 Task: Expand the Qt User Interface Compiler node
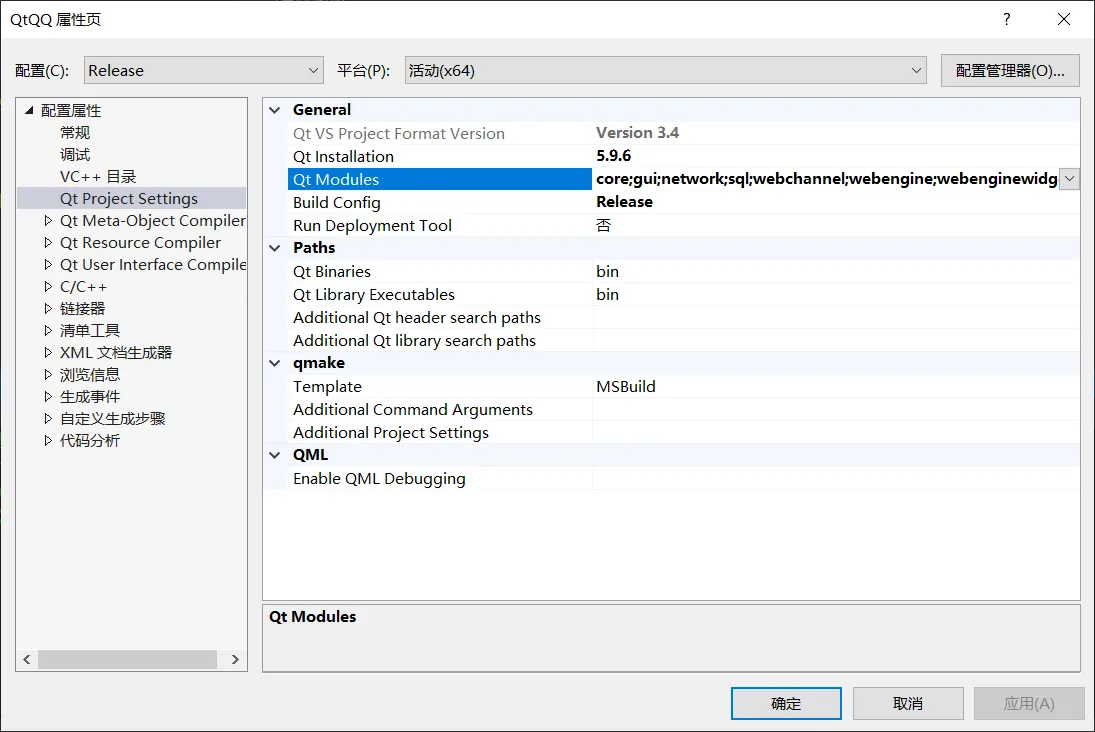(x=47, y=265)
